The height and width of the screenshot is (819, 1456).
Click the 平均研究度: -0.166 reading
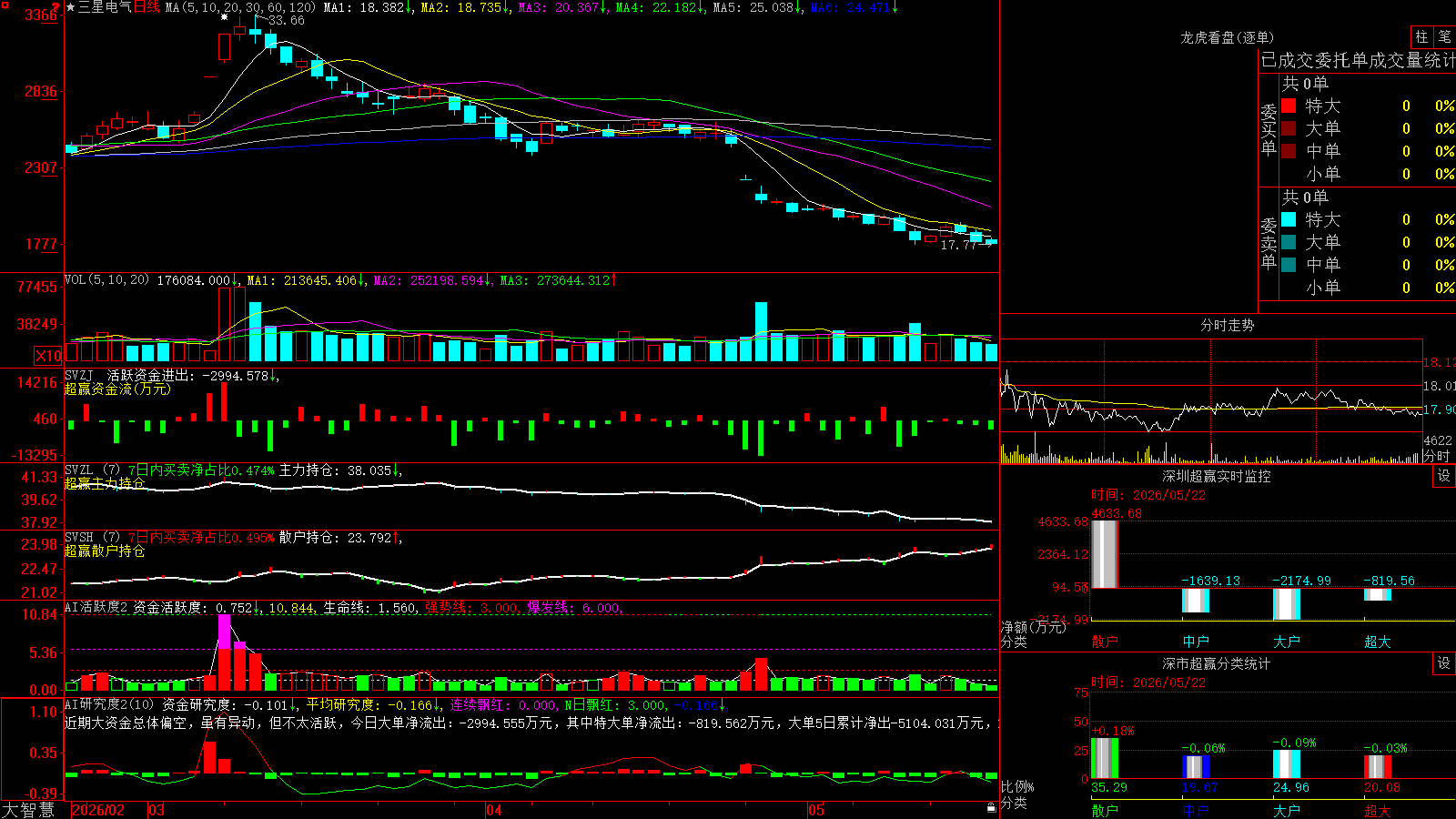(x=369, y=704)
